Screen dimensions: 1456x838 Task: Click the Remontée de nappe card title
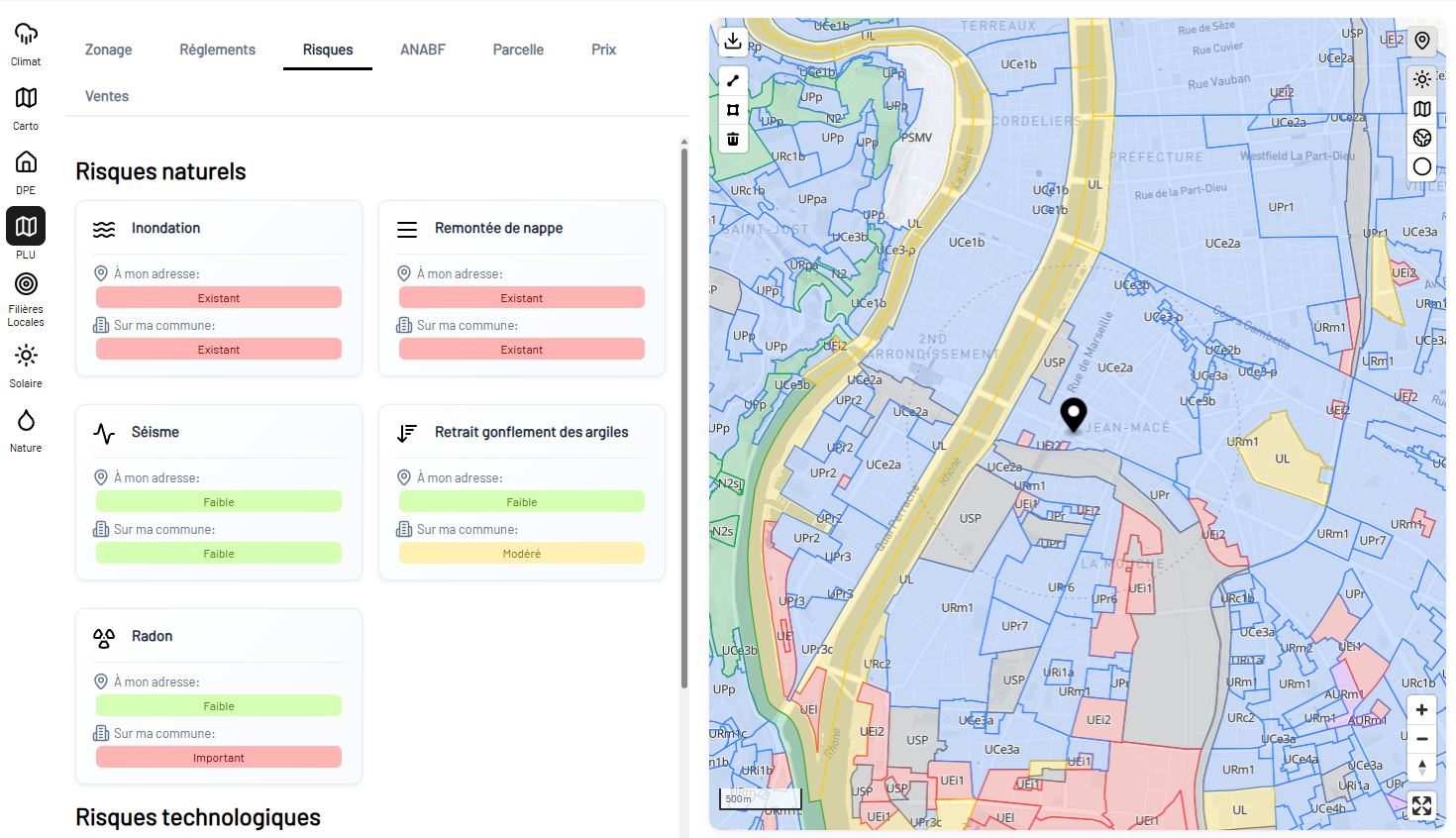(498, 228)
